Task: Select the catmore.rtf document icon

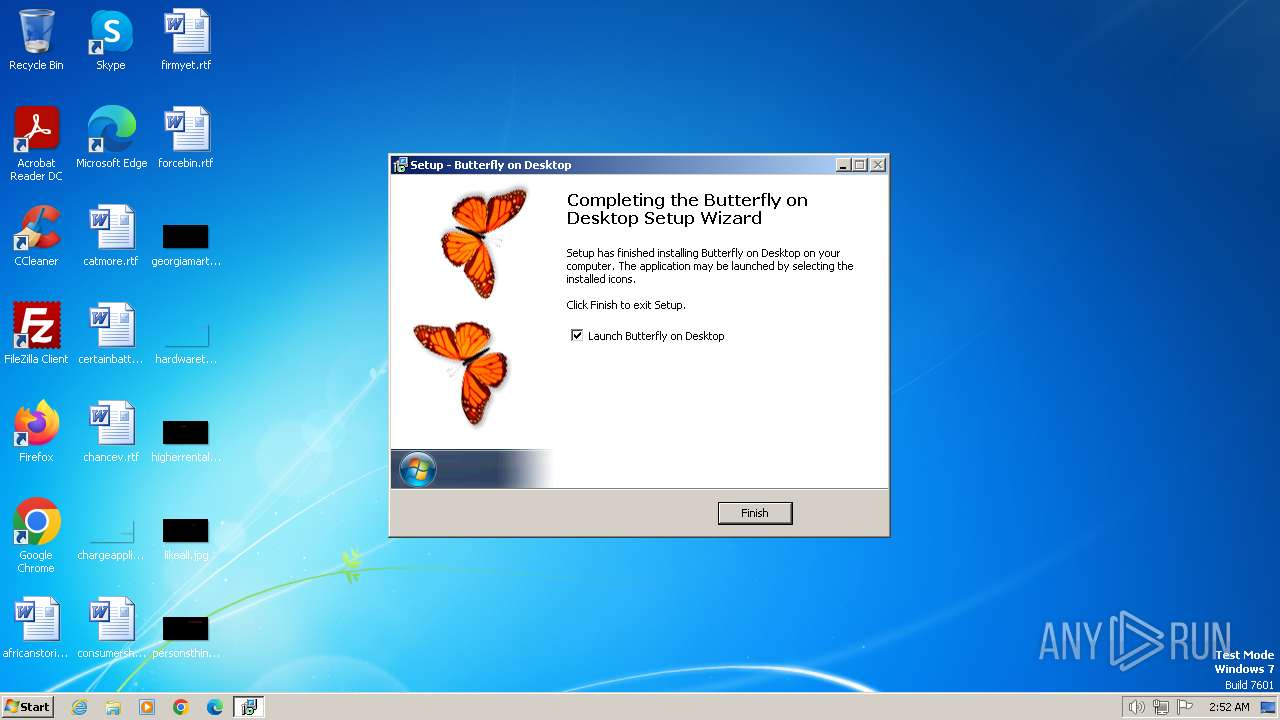Action: click(x=111, y=237)
